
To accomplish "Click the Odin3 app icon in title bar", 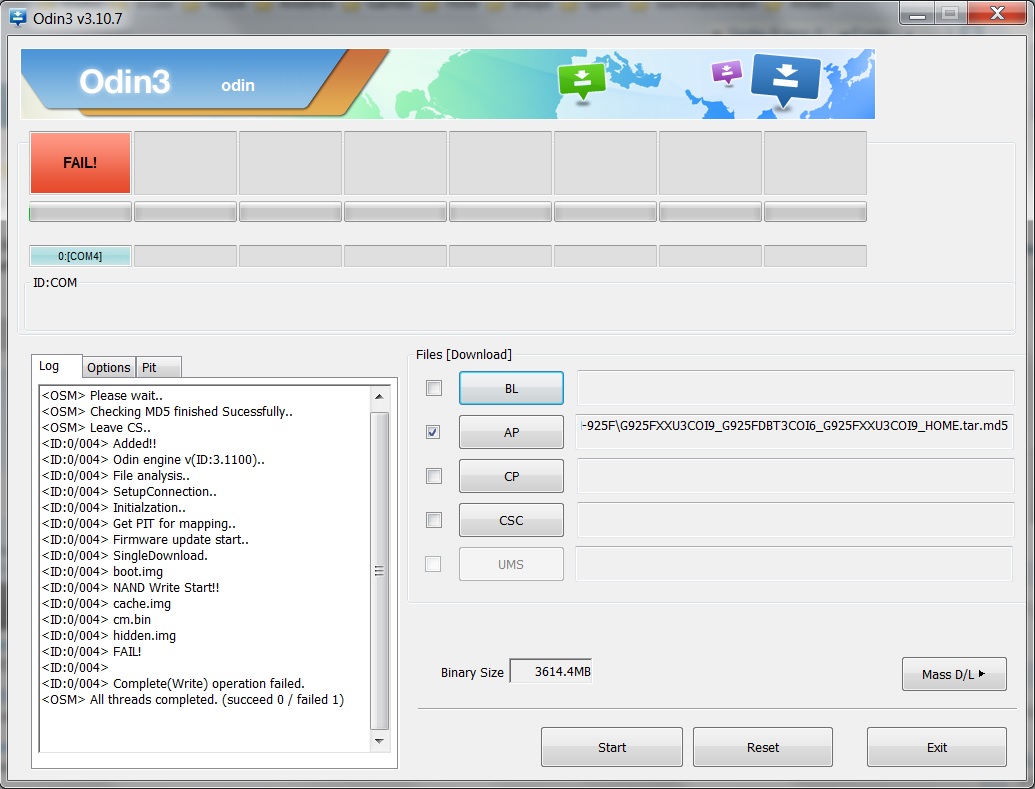I will click(x=17, y=17).
